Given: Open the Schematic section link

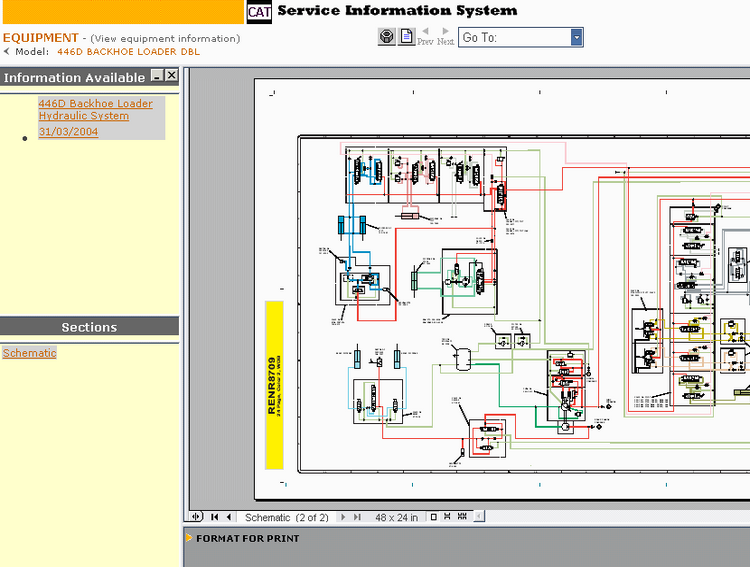Looking at the screenshot, I should click(x=30, y=353).
